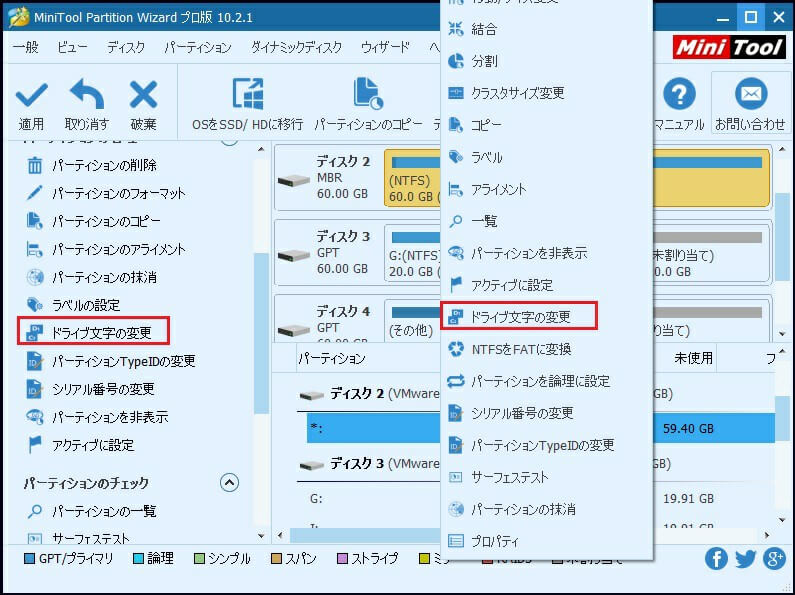This screenshot has height=595, width=795.
Task: Select Format Partition (パーティションのフォーマット) in sidebar
Action: click(x=106, y=193)
